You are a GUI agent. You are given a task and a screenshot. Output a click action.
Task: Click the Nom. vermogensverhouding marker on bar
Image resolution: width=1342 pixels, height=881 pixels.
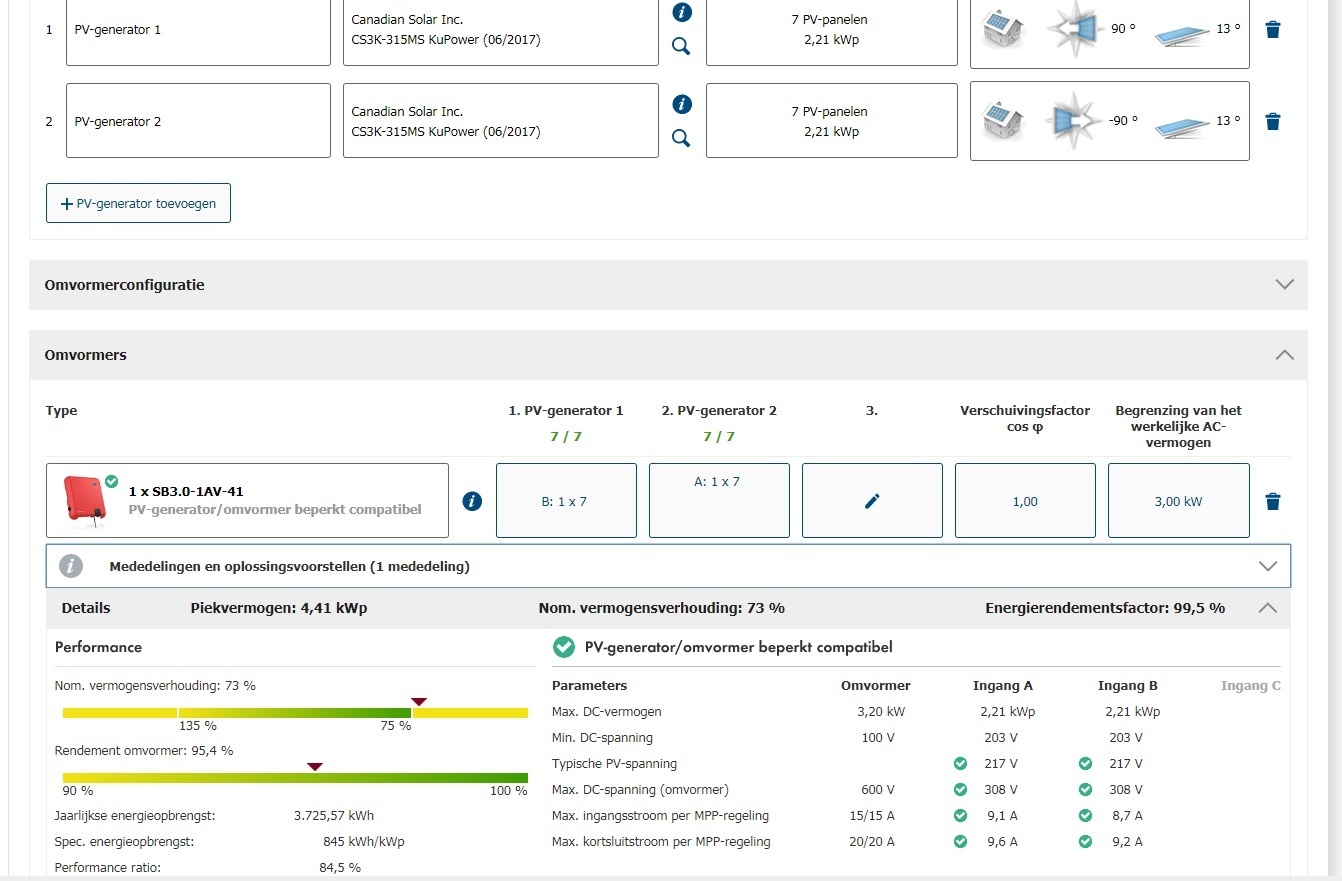coord(419,702)
